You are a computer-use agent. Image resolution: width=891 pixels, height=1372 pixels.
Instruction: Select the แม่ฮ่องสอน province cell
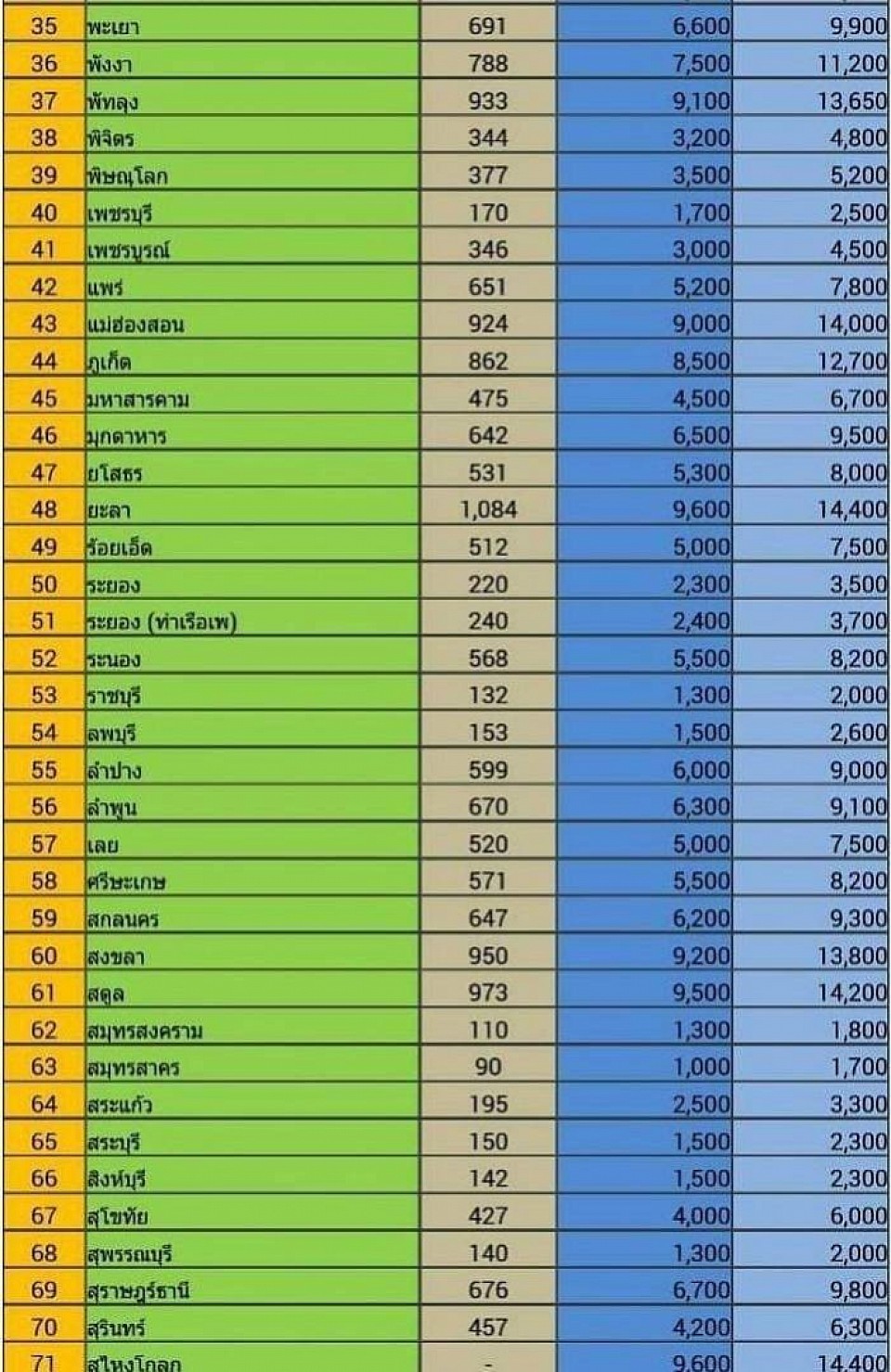pyautogui.click(x=252, y=324)
